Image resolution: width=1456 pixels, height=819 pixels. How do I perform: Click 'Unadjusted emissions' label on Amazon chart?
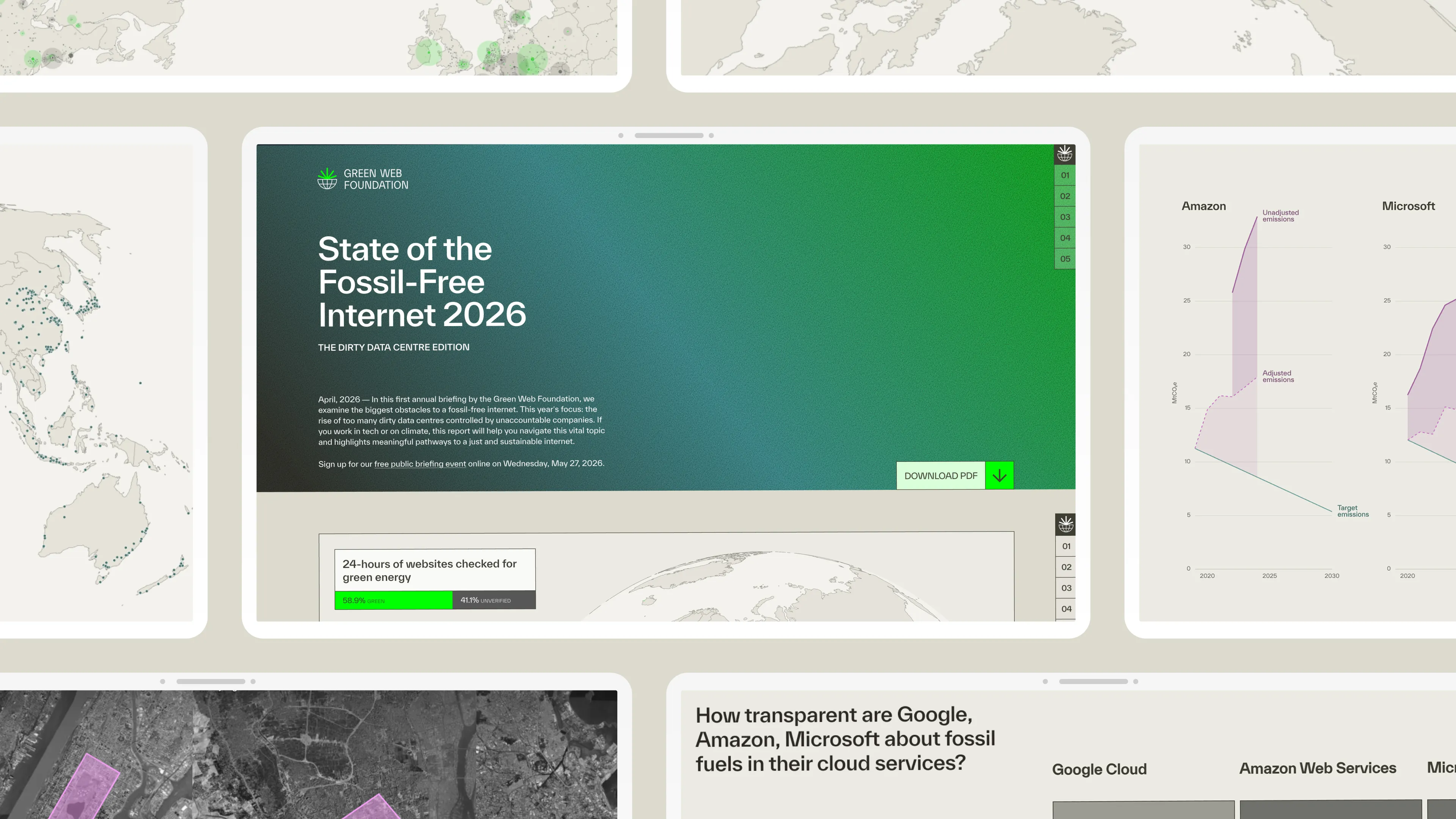pos(1280,216)
